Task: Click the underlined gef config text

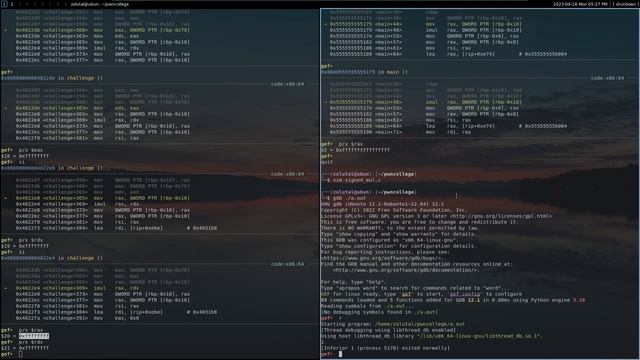Action: 465,294
